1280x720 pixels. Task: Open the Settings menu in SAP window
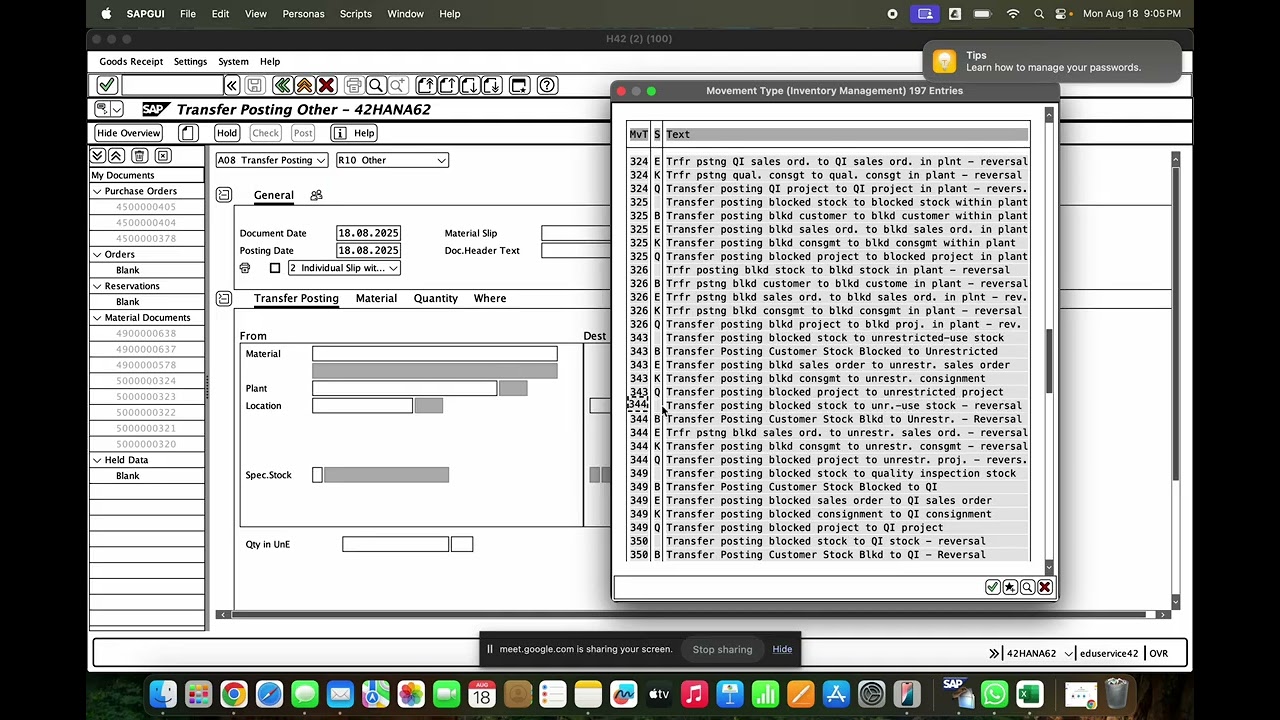coord(190,62)
